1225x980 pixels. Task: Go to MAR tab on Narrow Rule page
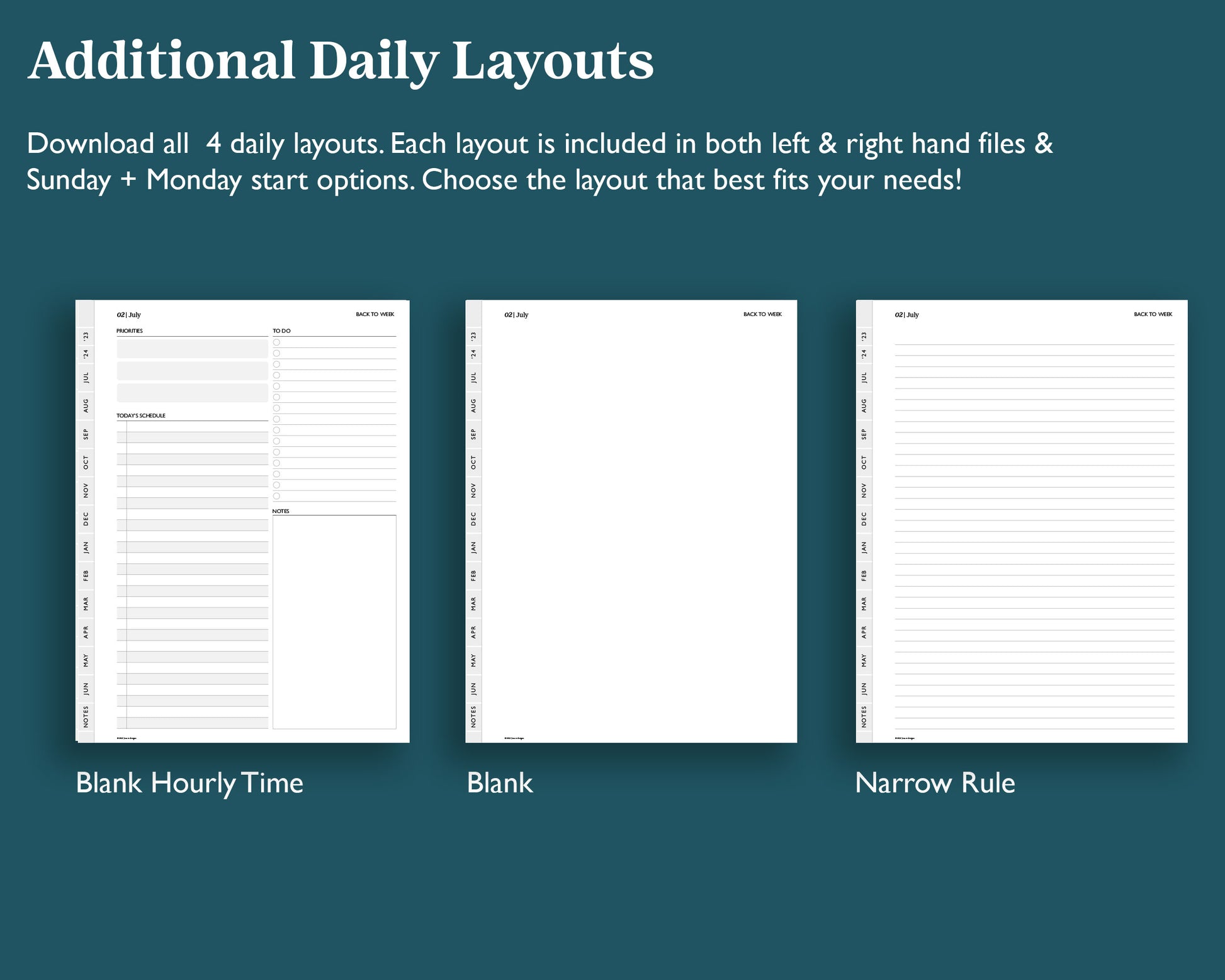coord(864,604)
